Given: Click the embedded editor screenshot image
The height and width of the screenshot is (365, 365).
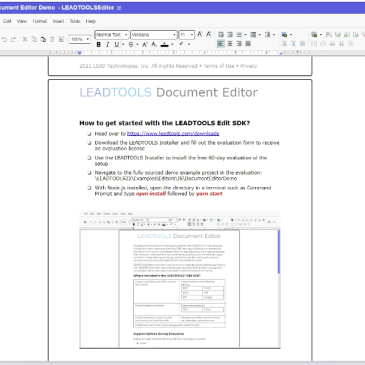Looking at the screenshot, I should [x=180, y=279].
